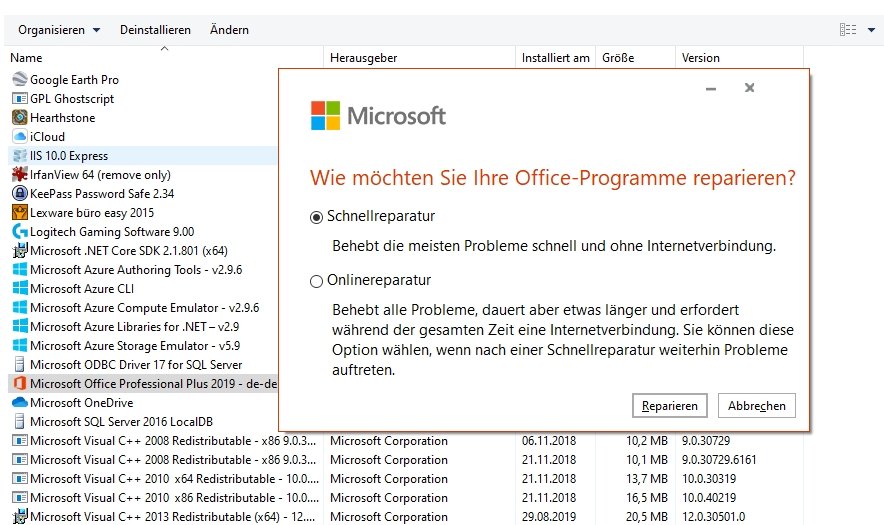
Task: Click the Lexware büro easy icon
Action: 20,213
